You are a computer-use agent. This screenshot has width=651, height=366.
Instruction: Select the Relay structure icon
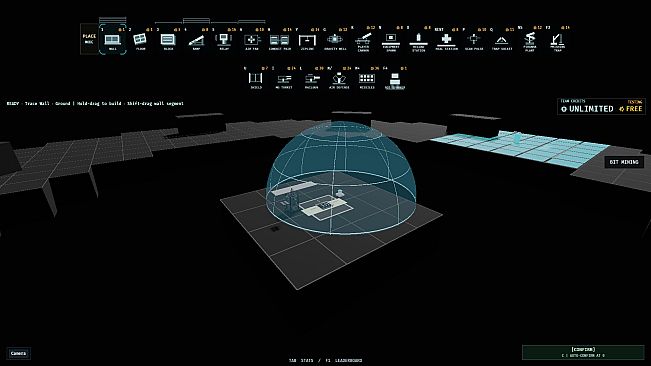(224, 41)
